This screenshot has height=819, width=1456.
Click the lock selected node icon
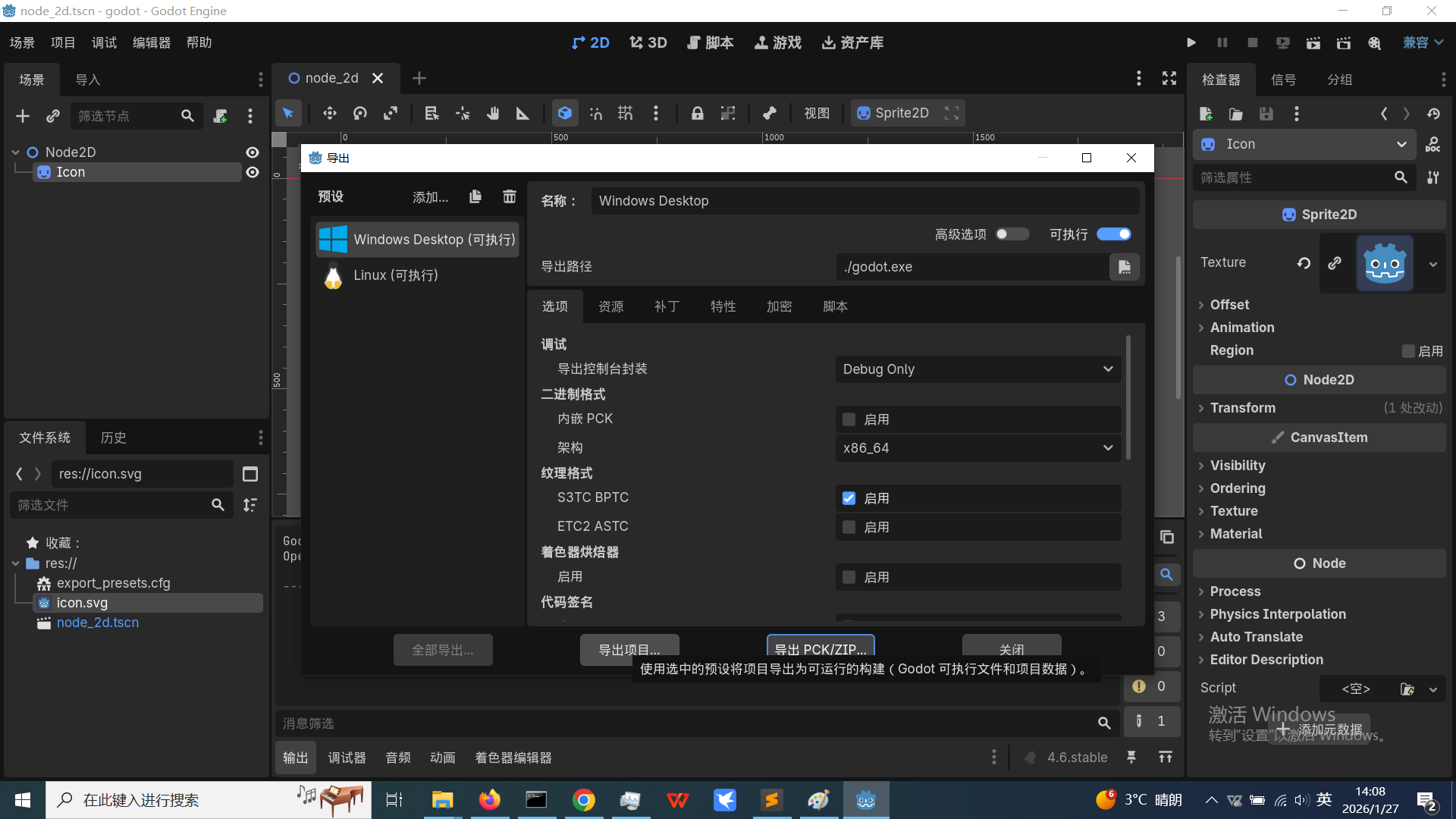tap(697, 114)
